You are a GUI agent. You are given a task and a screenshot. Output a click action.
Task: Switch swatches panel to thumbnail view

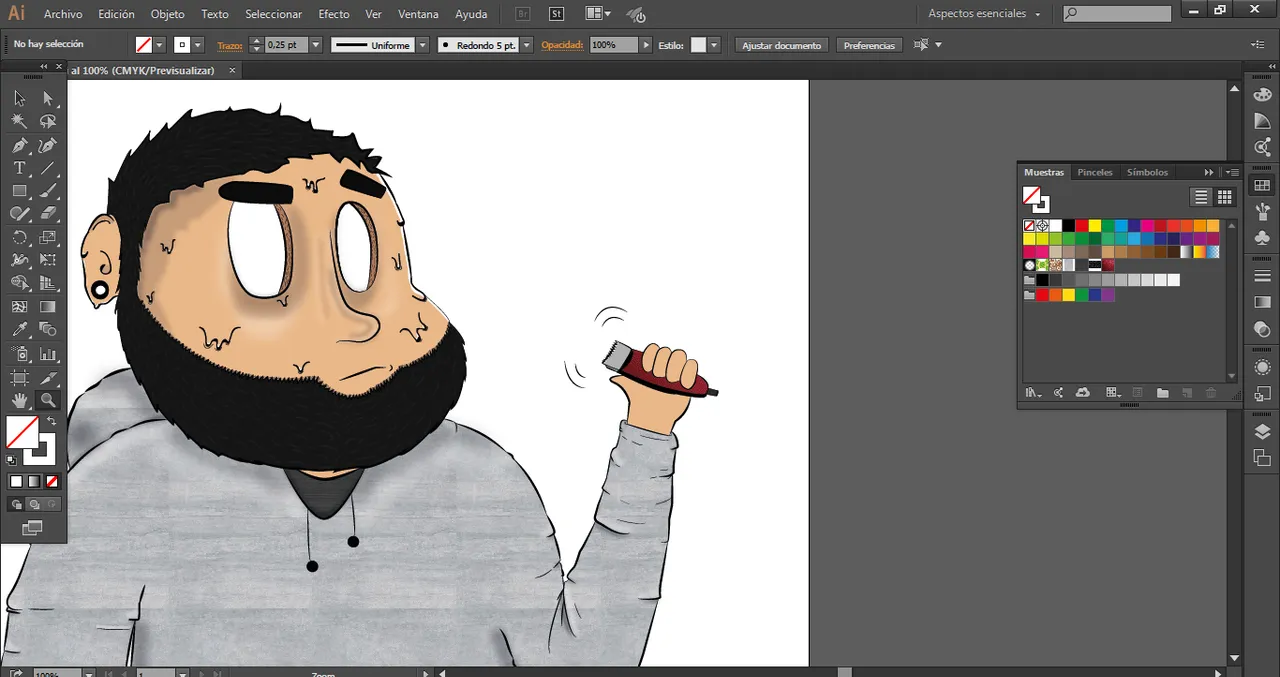[x=1224, y=197]
